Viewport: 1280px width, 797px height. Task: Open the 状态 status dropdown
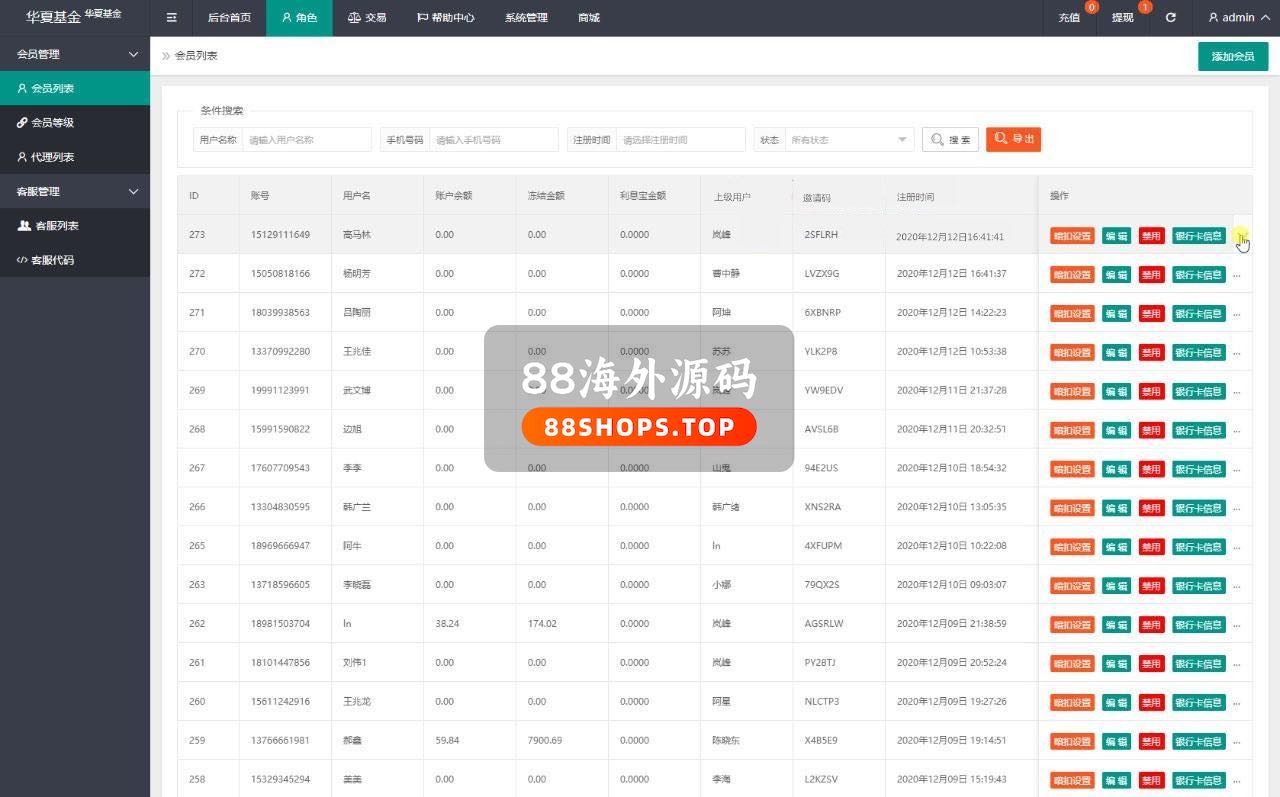coord(848,140)
